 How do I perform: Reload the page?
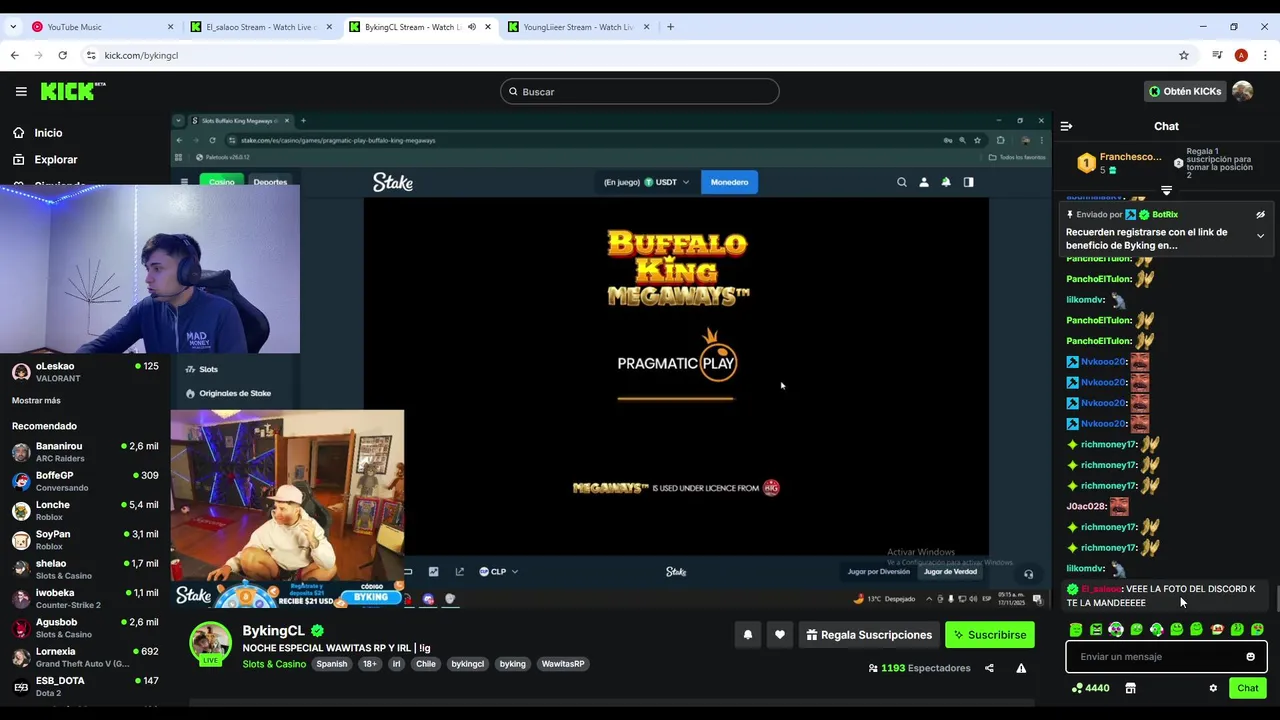62,55
